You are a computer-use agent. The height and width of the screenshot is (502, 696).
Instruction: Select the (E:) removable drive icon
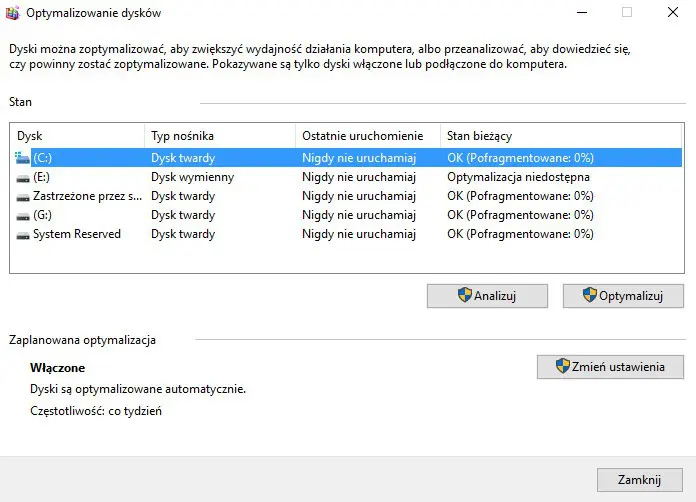(23, 177)
